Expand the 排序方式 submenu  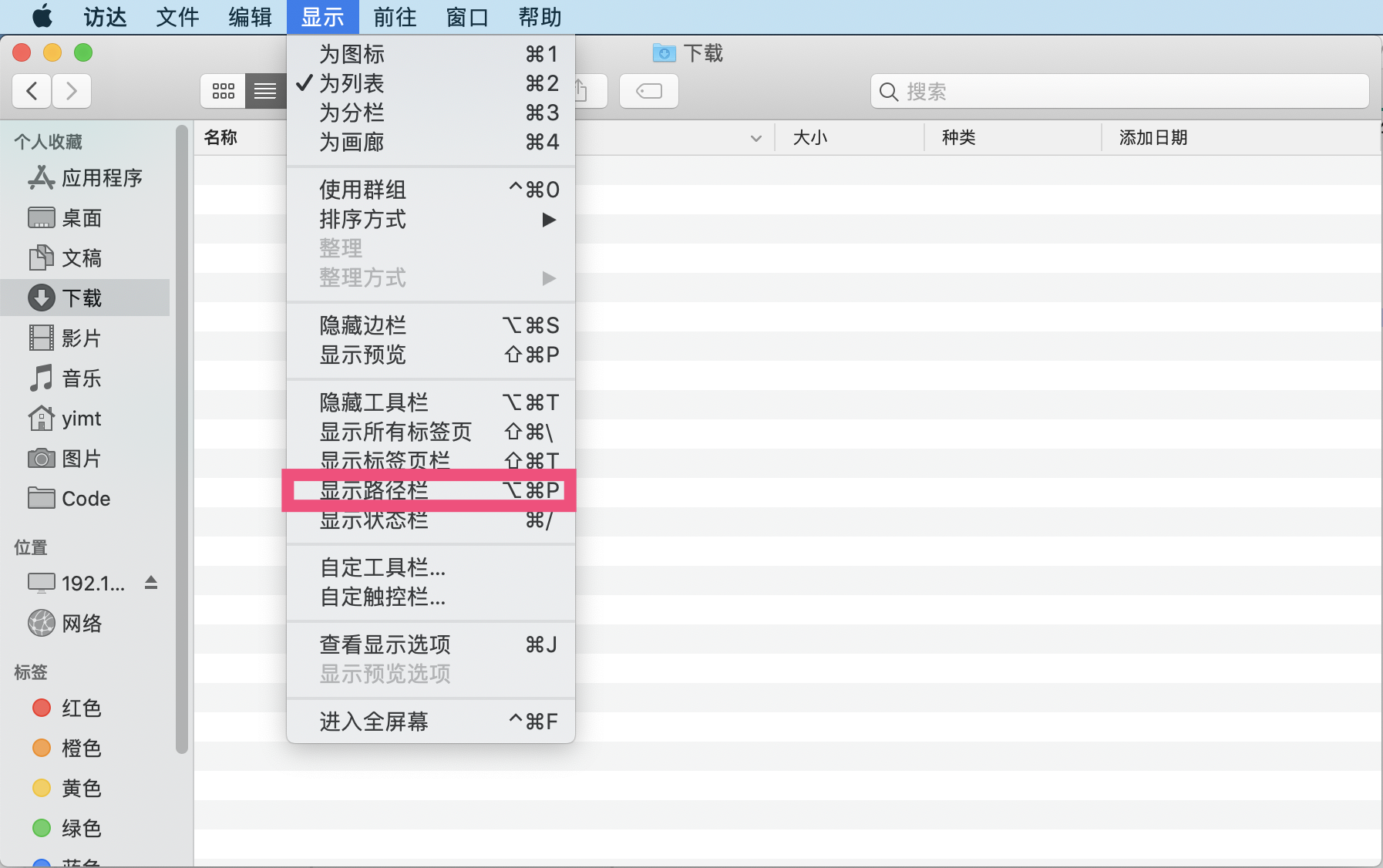point(360,219)
